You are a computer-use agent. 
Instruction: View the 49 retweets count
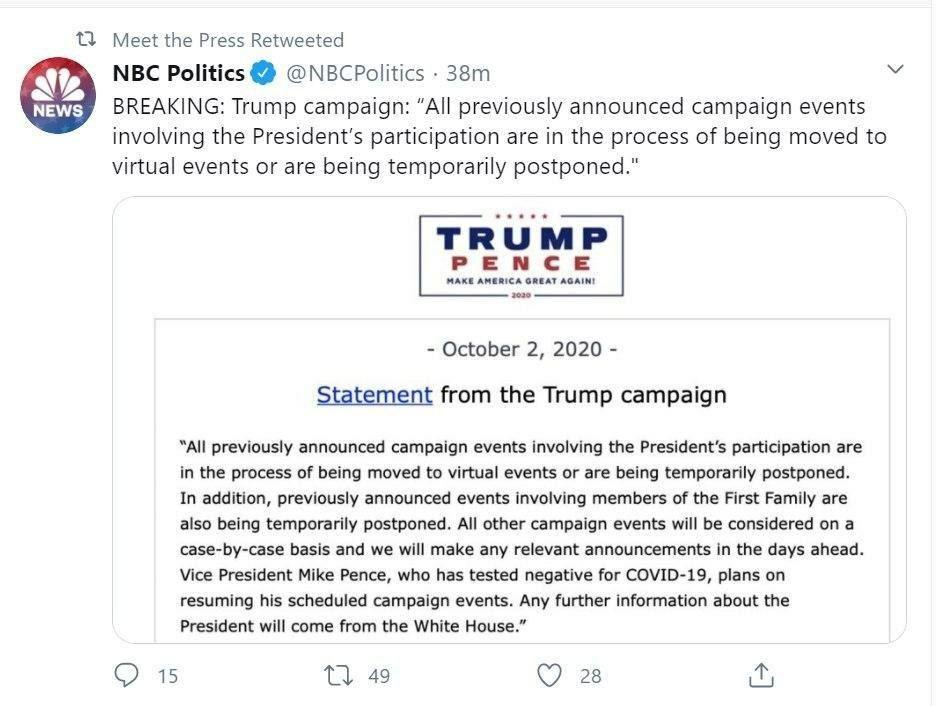(x=379, y=676)
